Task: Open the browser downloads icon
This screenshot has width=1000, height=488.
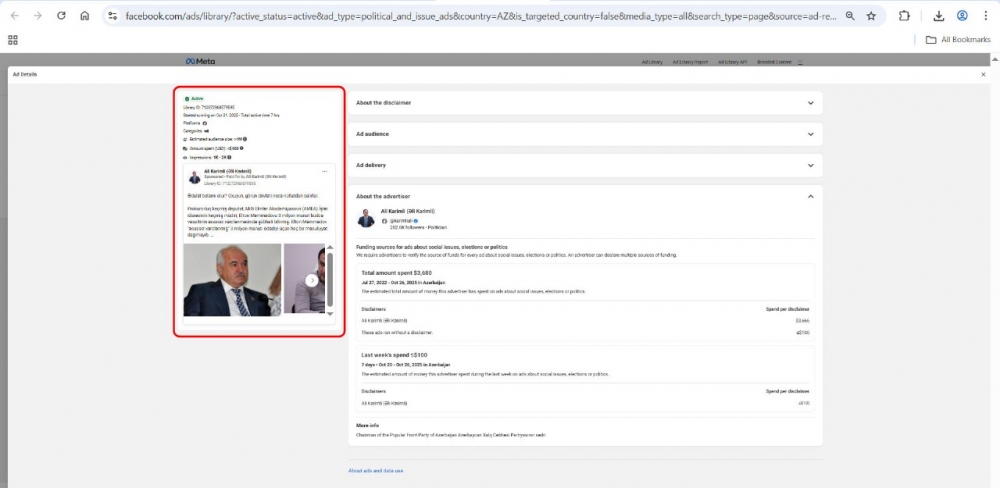Action: (x=939, y=16)
